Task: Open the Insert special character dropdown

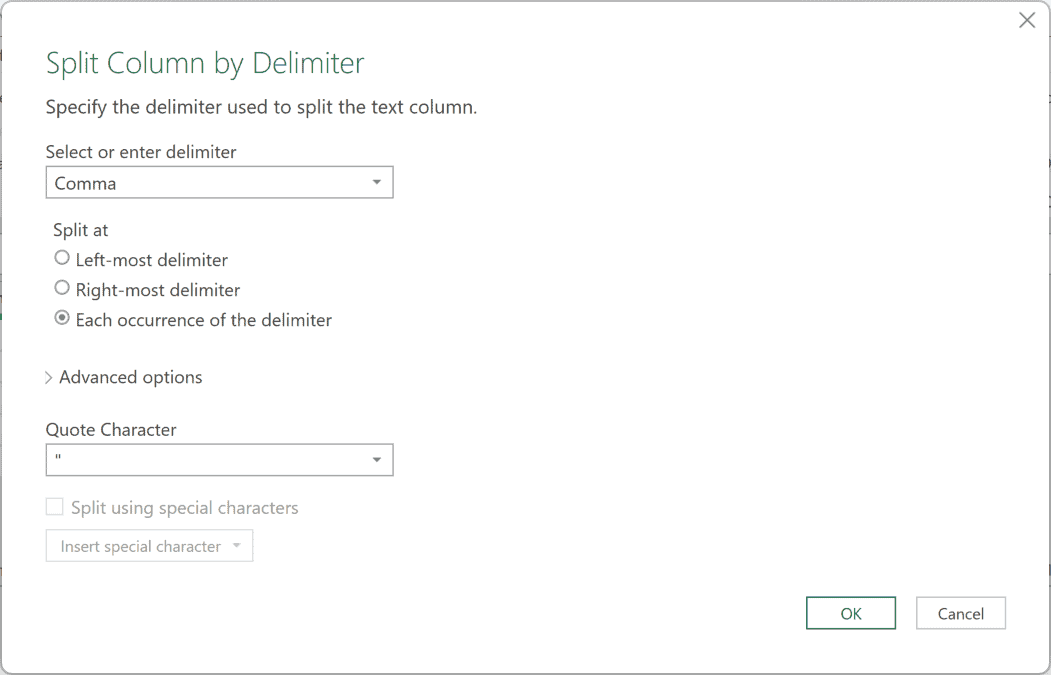Action: (149, 546)
